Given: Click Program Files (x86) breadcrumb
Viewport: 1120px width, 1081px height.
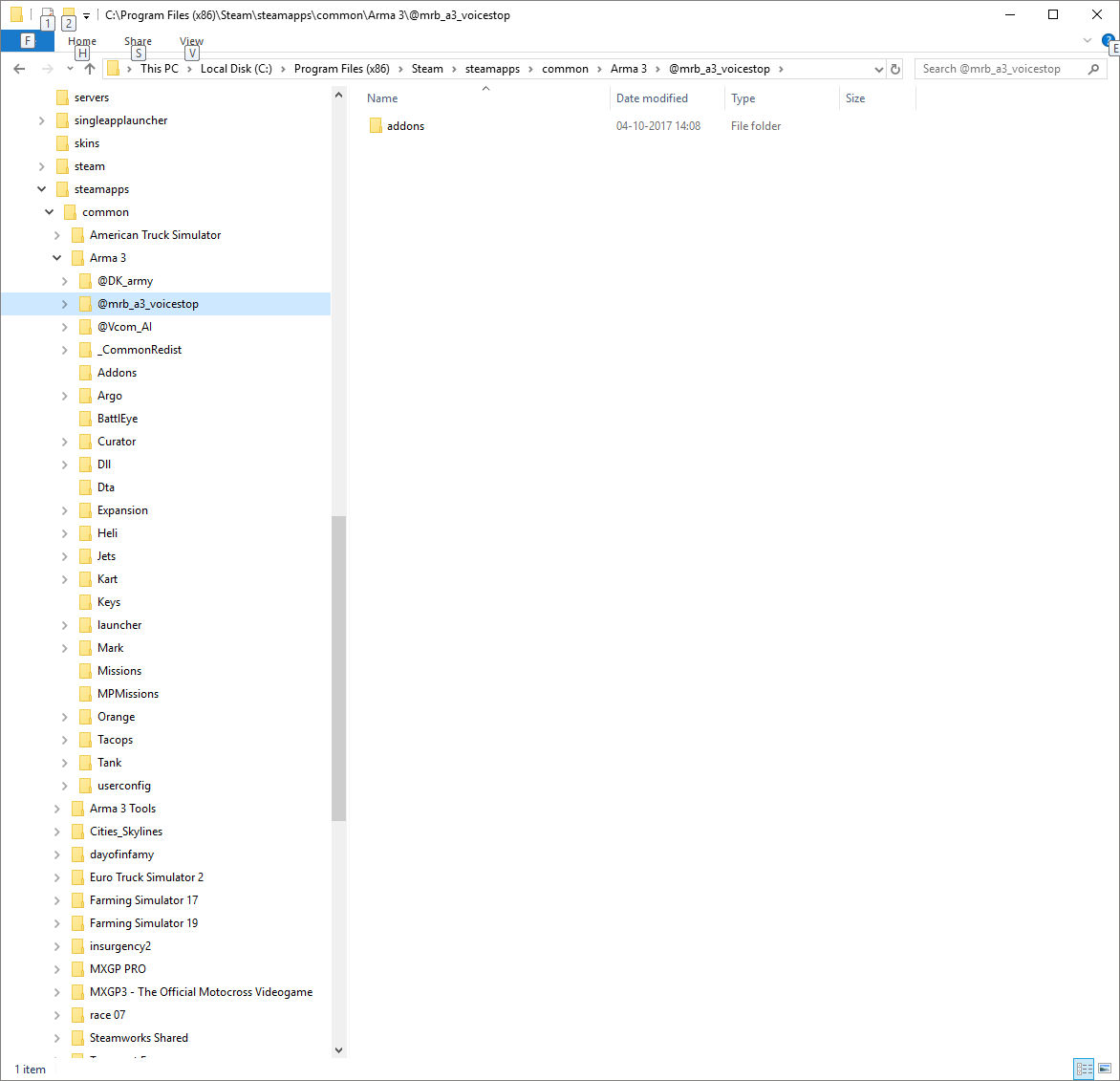Looking at the screenshot, I should pos(341,69).
